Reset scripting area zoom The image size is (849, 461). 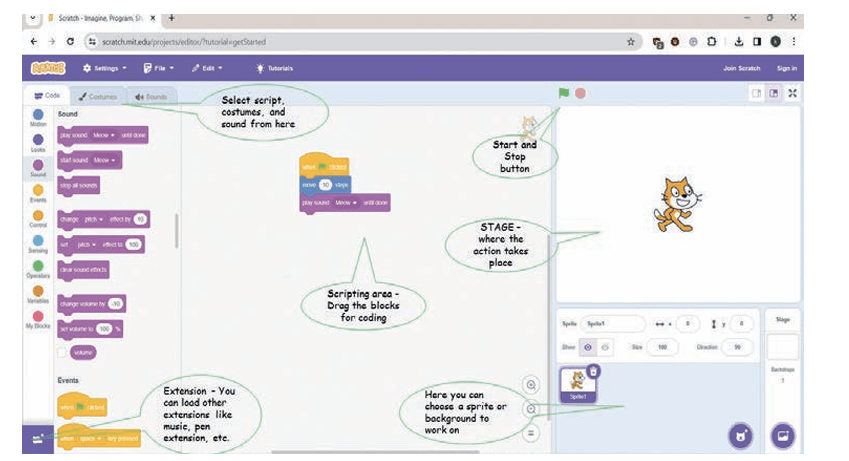pyautogui.click(x=531, y=433)
